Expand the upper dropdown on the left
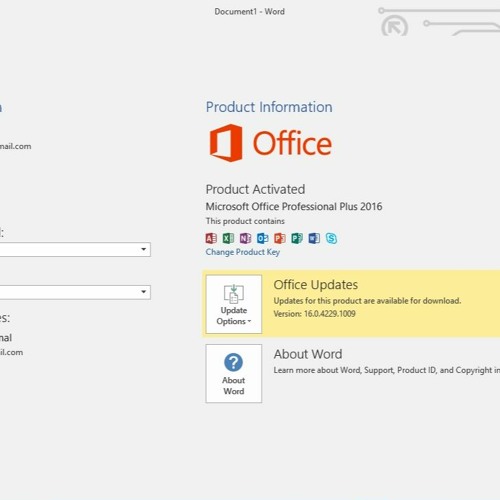 (x=144, y=249)
